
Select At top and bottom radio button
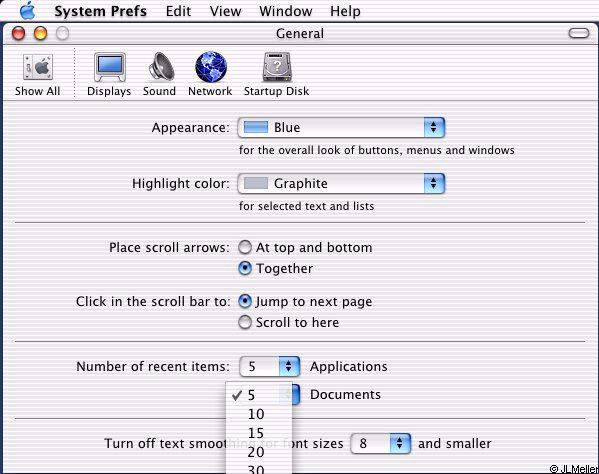point(245,247)
